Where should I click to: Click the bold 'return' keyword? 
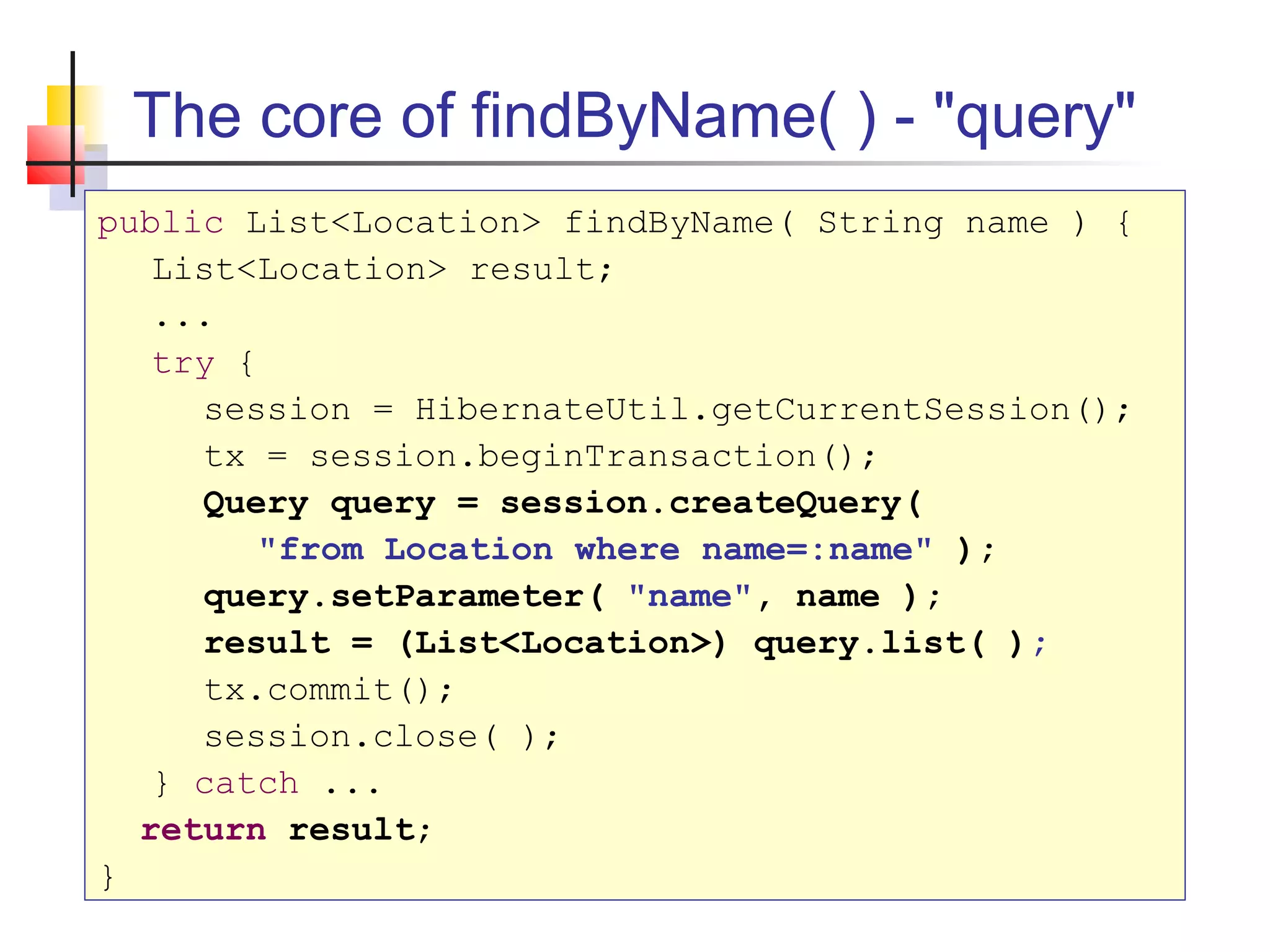point(203,831)
